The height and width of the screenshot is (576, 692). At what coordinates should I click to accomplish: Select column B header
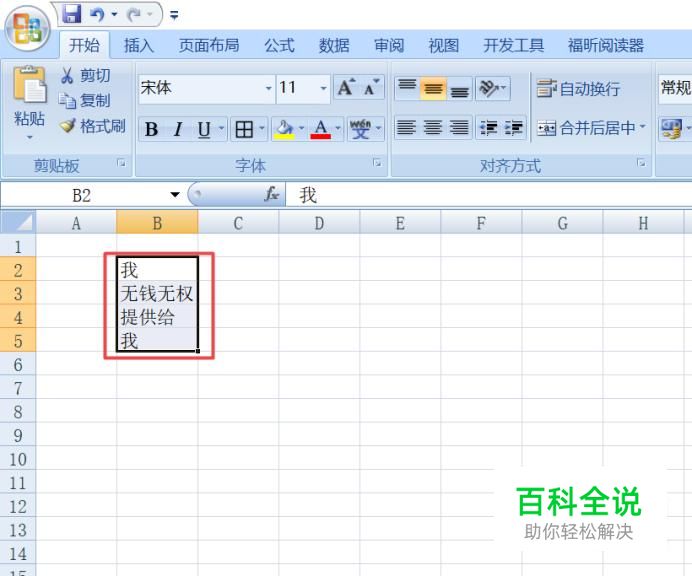pos(157,223)
